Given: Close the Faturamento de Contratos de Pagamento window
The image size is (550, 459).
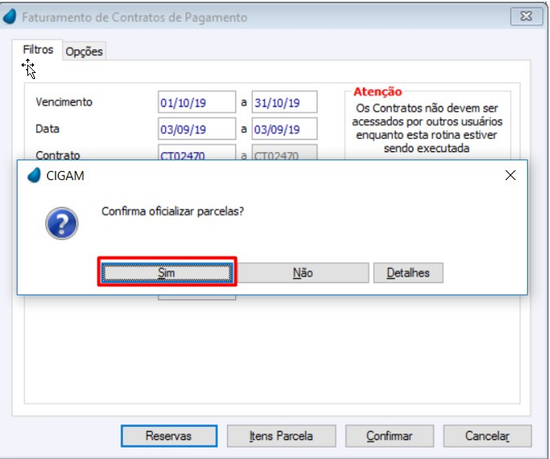Looking at the screenshot, I should [x=526, y=16].
